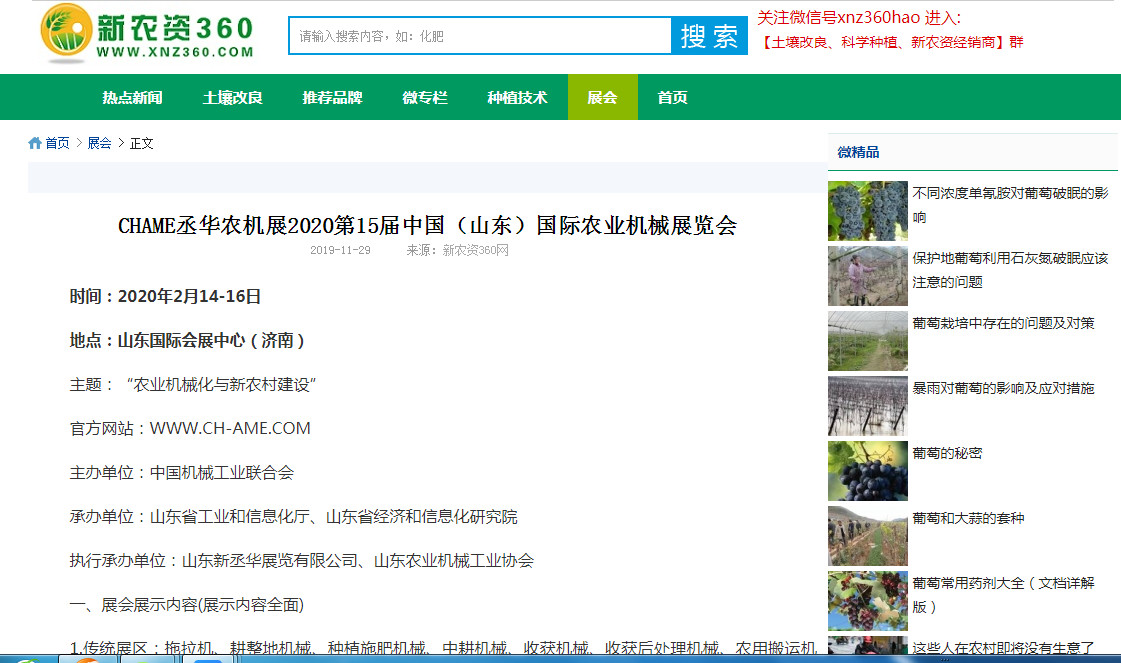Image resolution: width=1121 pixels, height=663 pixels.
Task: Open thumbnail for 葡萄栽培中存在的问题及对策
Action: click(x=868, y=341)
